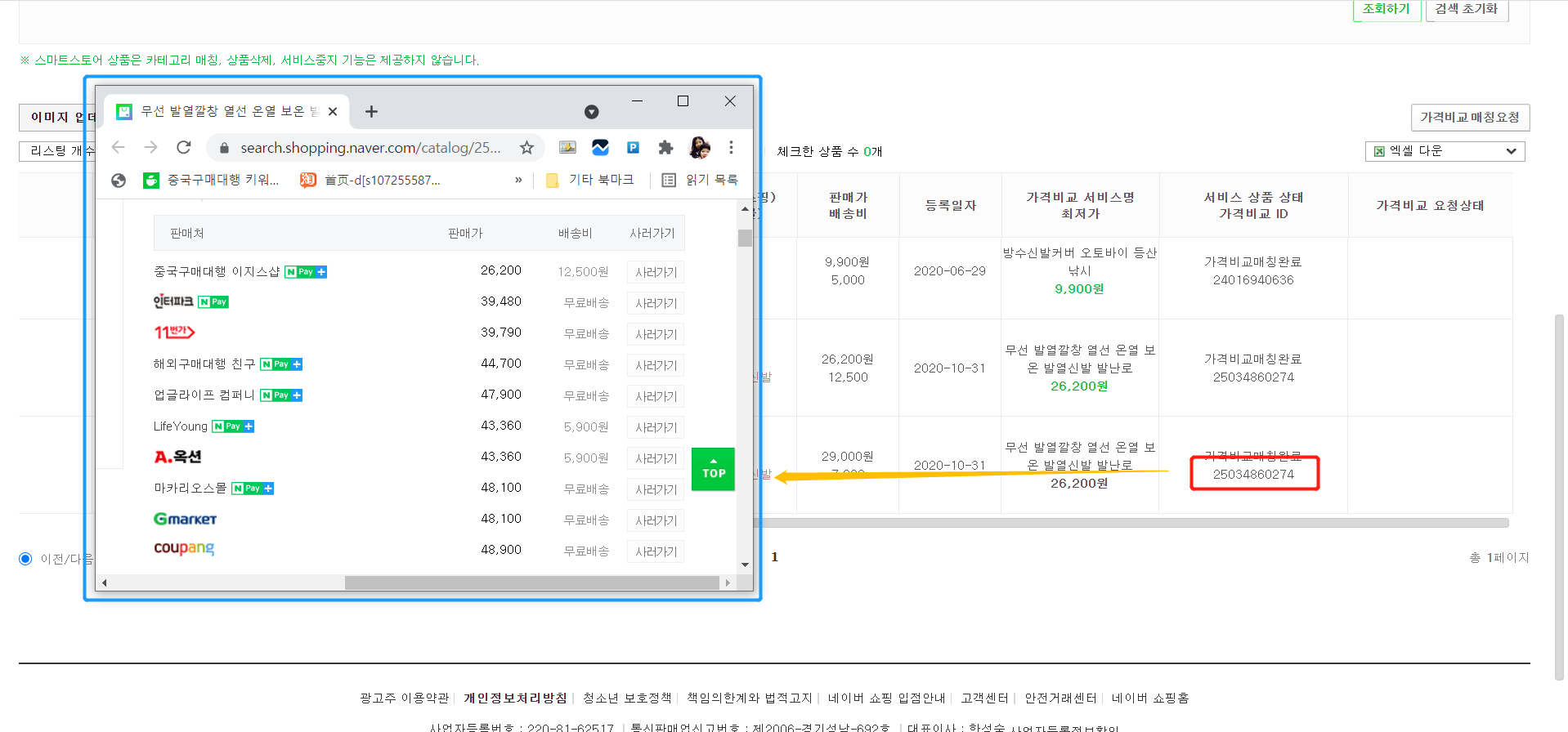Click ID 24016940636 cell
The width and height of the screenshot is (1568, 732).
(x=1253, y=280)
